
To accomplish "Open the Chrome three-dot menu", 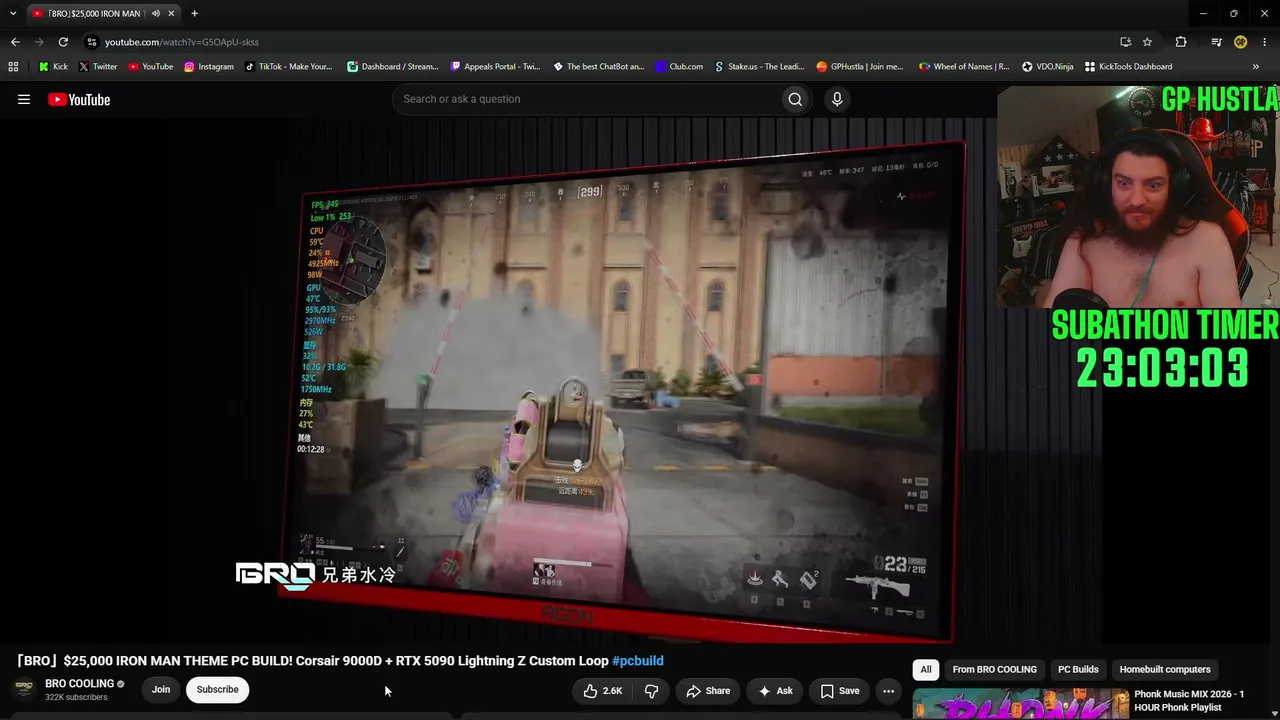I will click(x=1264, y=42).
